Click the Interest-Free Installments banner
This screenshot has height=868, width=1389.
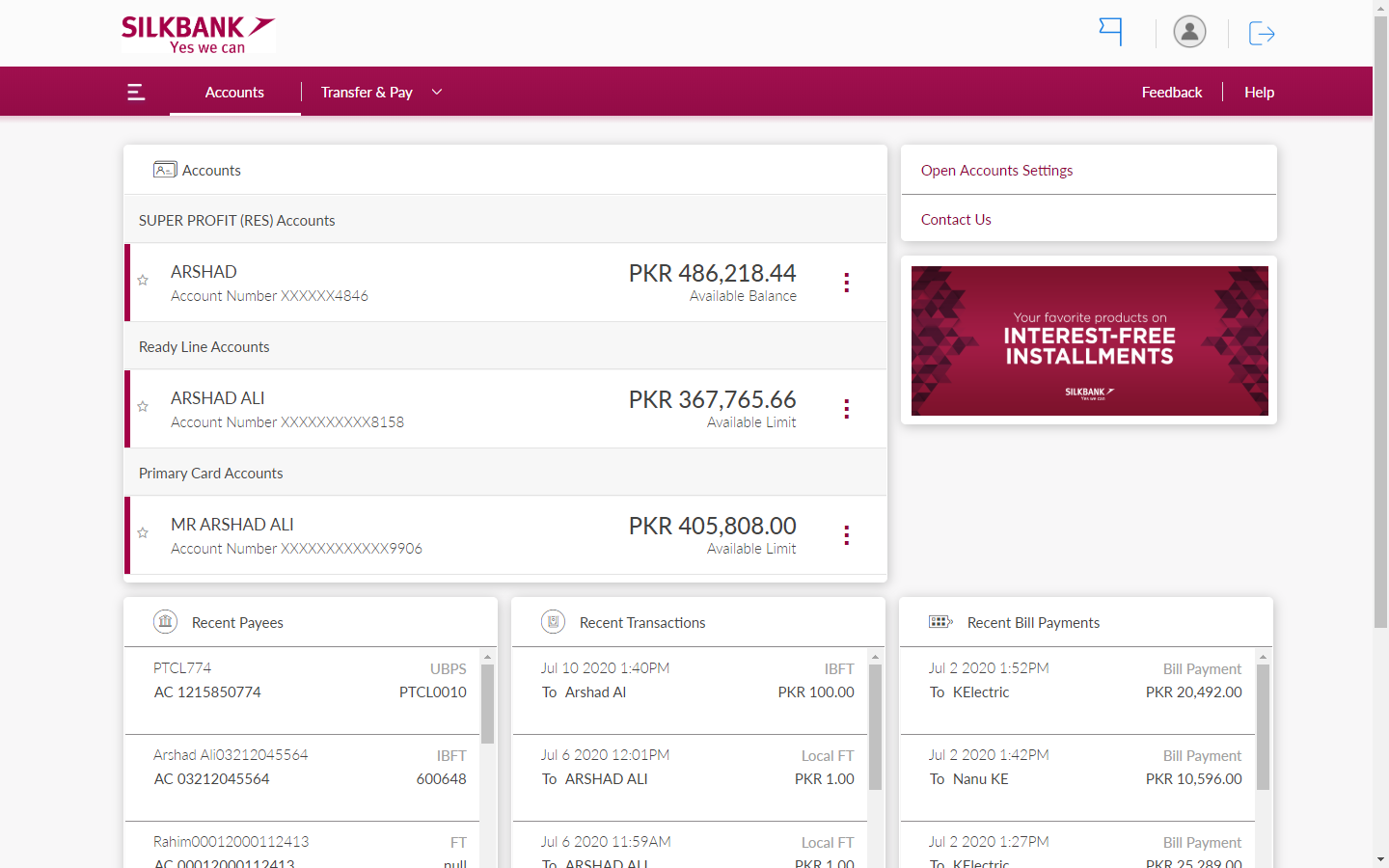tap(1089, 340)
